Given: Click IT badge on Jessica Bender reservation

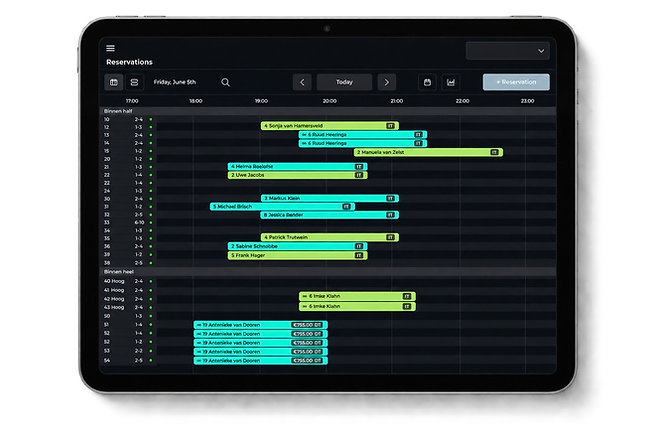Looking at the screenshot, I should tap(390, 215).
